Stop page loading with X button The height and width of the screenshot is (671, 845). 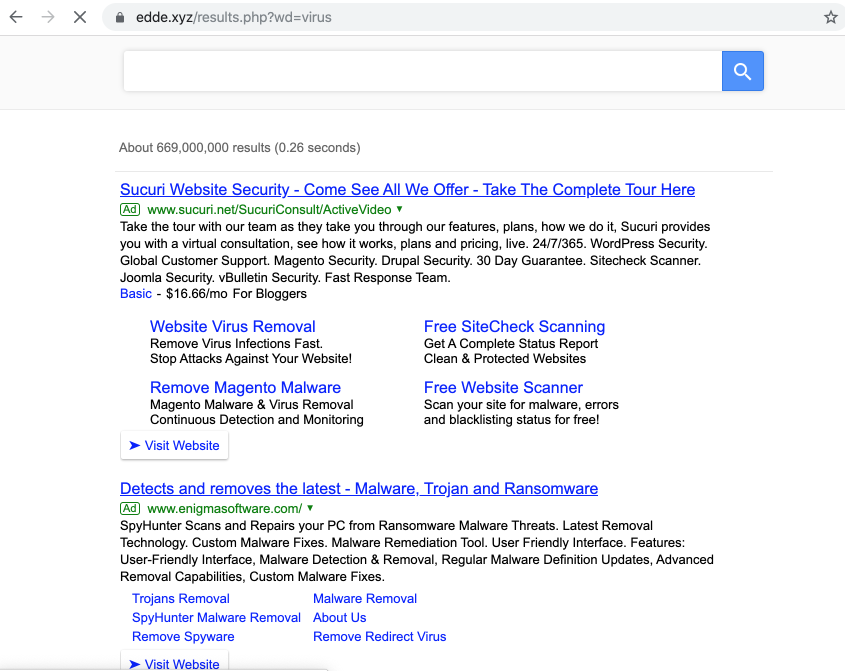[x=81, y=17]
